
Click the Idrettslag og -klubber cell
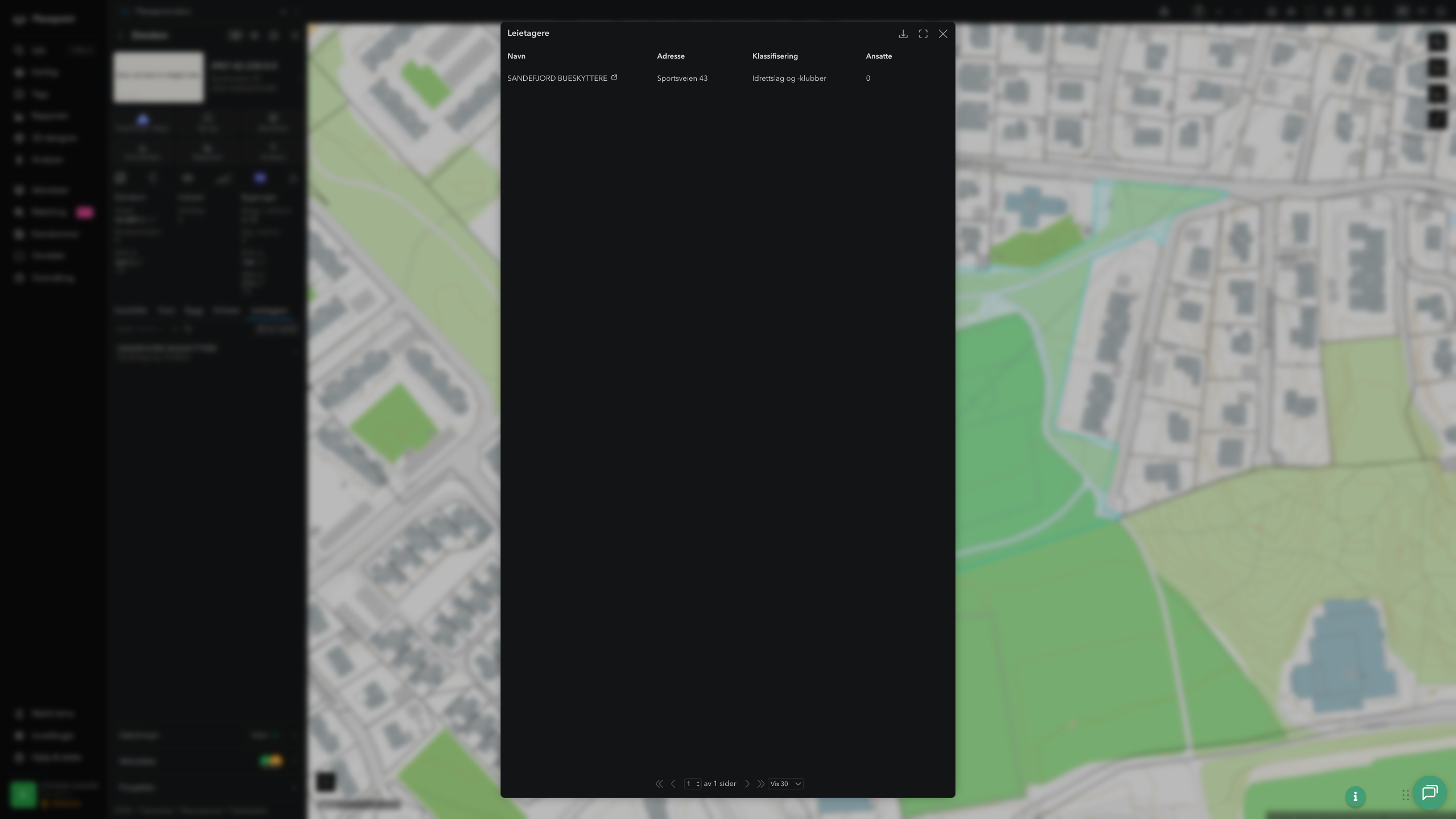pyautogui.click(x=789, y=78)
